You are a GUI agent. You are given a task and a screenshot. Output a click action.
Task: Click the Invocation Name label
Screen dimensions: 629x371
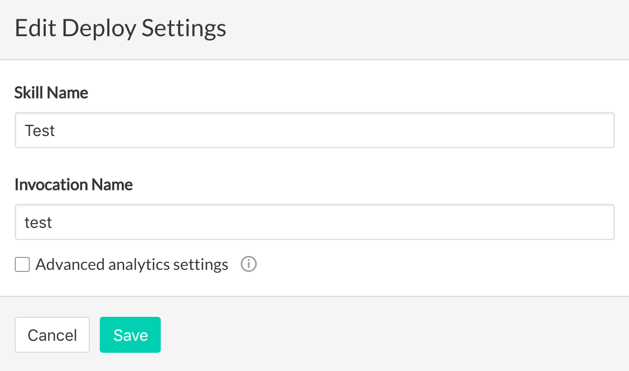[x=73, y=184]
